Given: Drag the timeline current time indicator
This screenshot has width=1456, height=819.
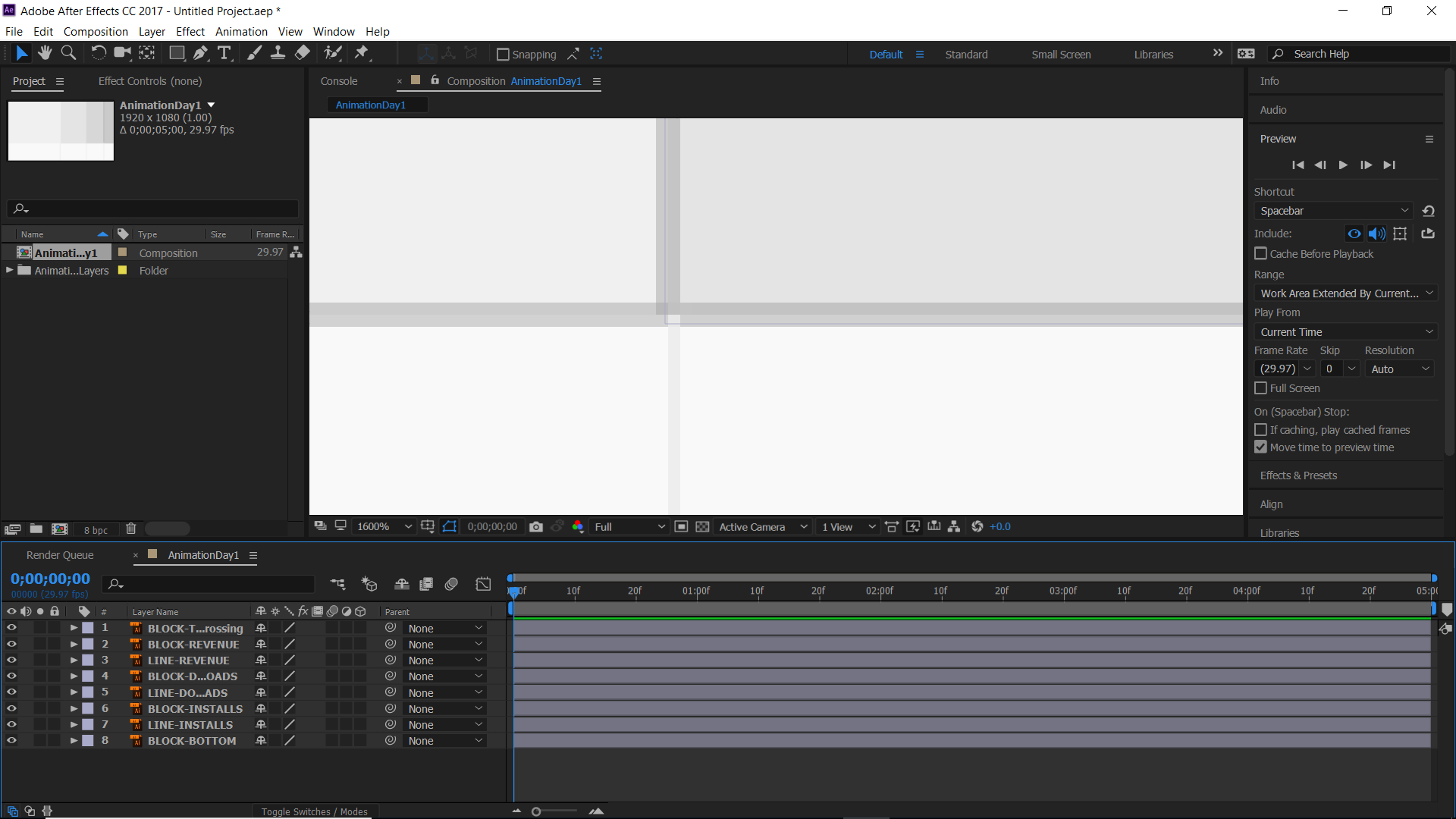Looking at the screenshot, I should 513,590.
